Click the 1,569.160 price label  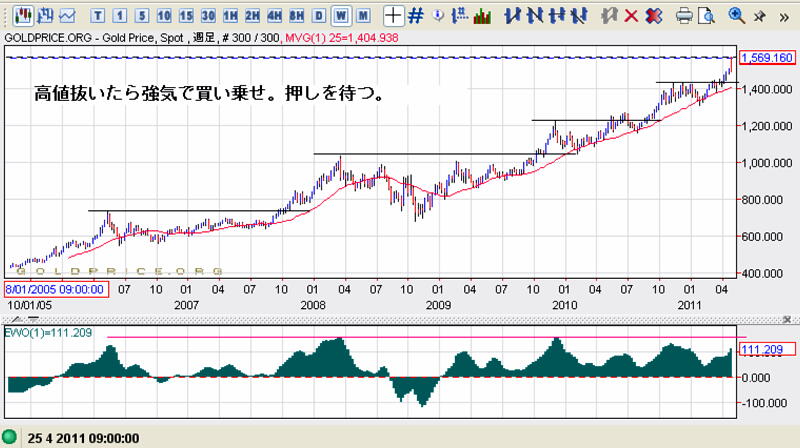pyautogui.click(x=766, y=58)
